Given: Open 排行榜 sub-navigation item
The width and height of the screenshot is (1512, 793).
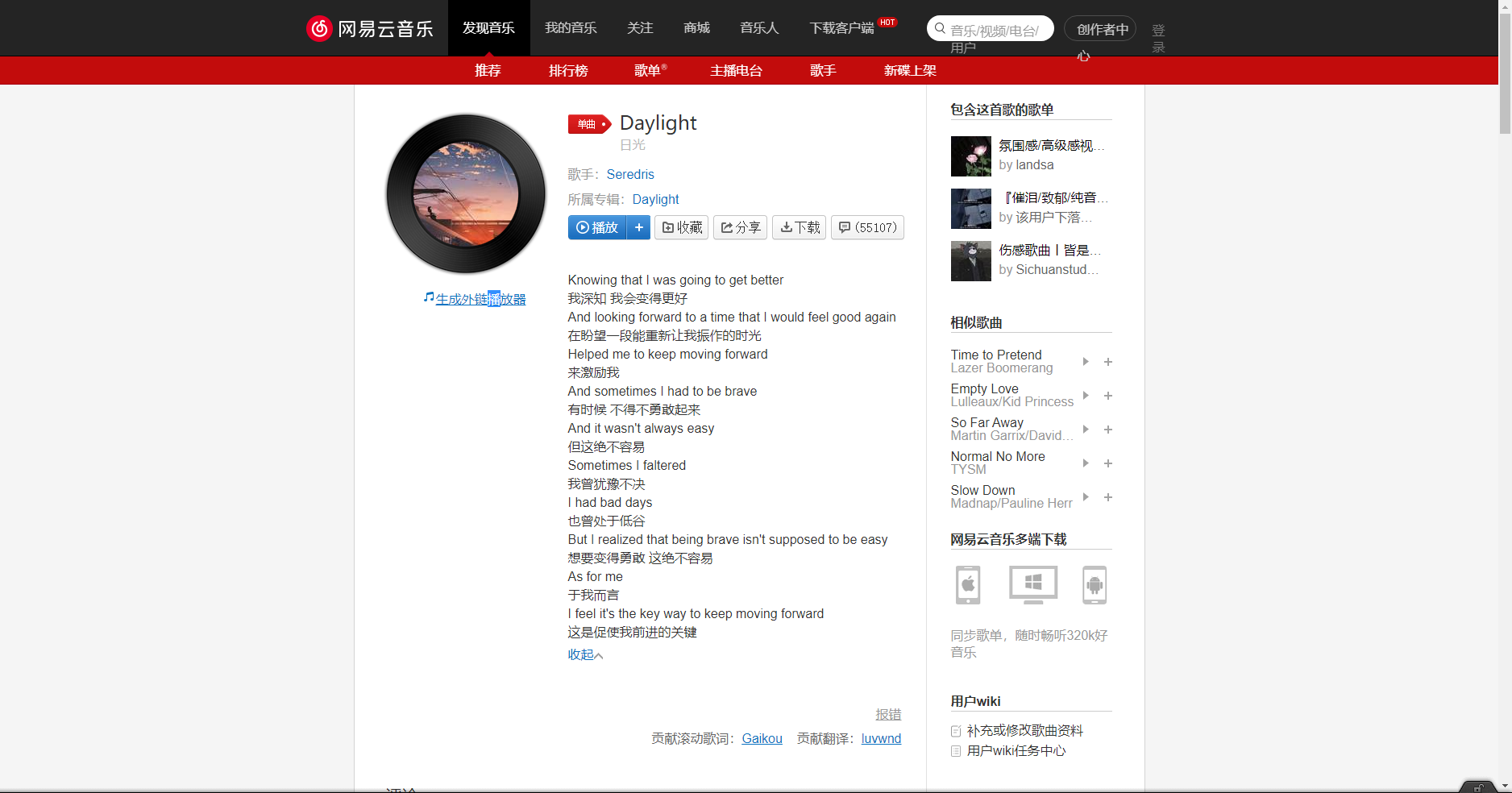Looking at the screenshot, I should (568, 71).
